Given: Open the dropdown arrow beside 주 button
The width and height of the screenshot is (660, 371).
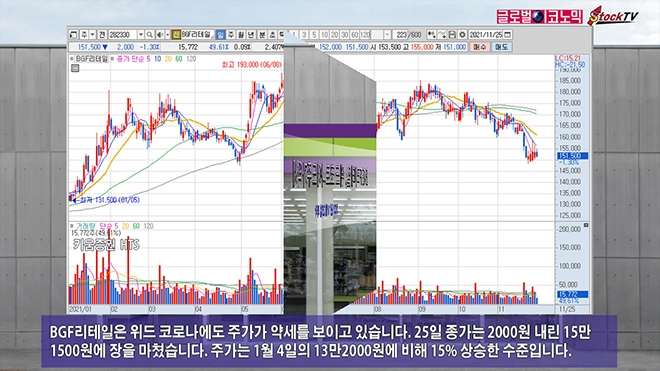Looking at the screenshot, I should coord(93,35).
